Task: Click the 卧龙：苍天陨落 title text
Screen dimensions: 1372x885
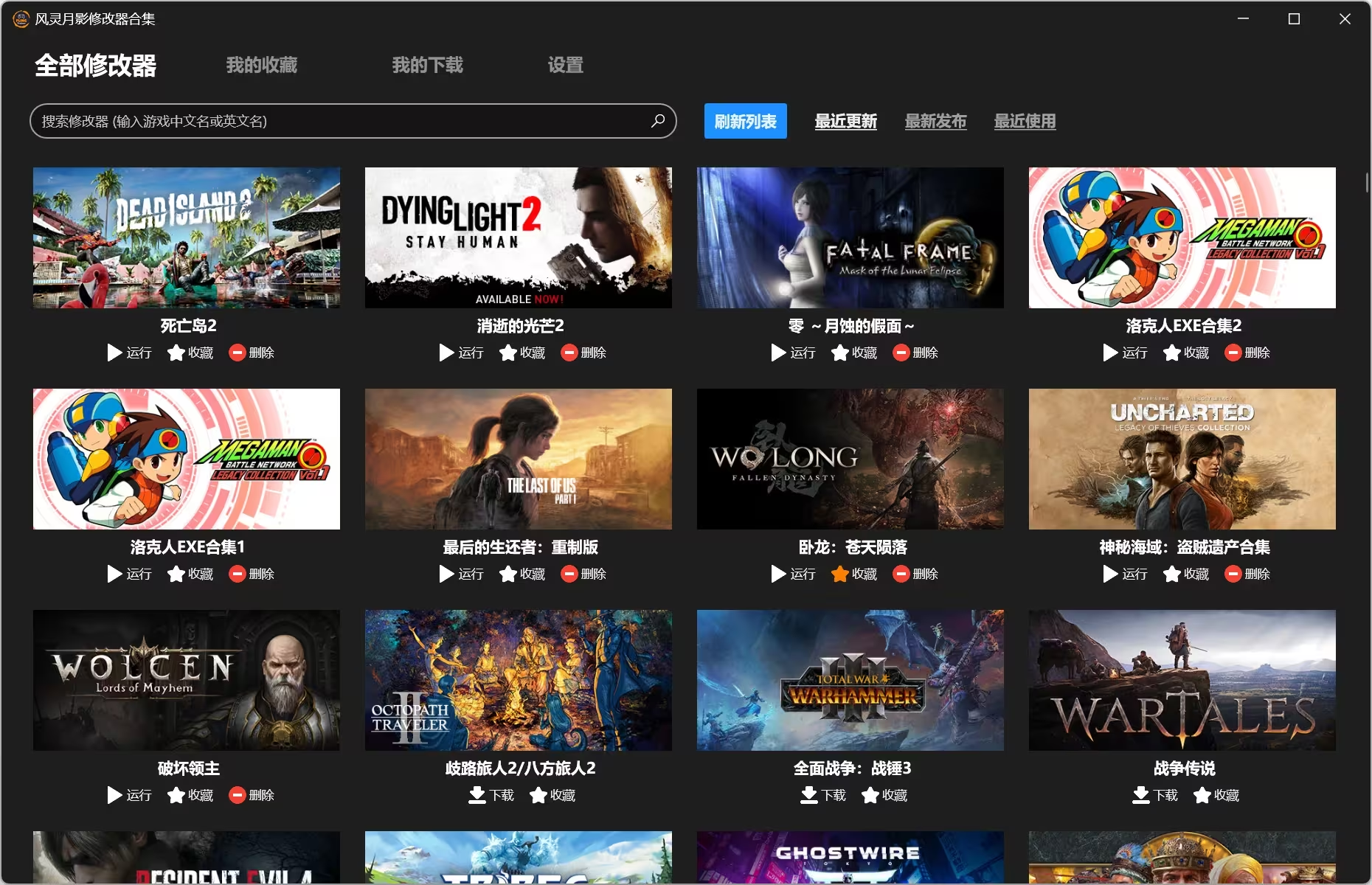Action: pyautogui.click(x=853, y=547)
